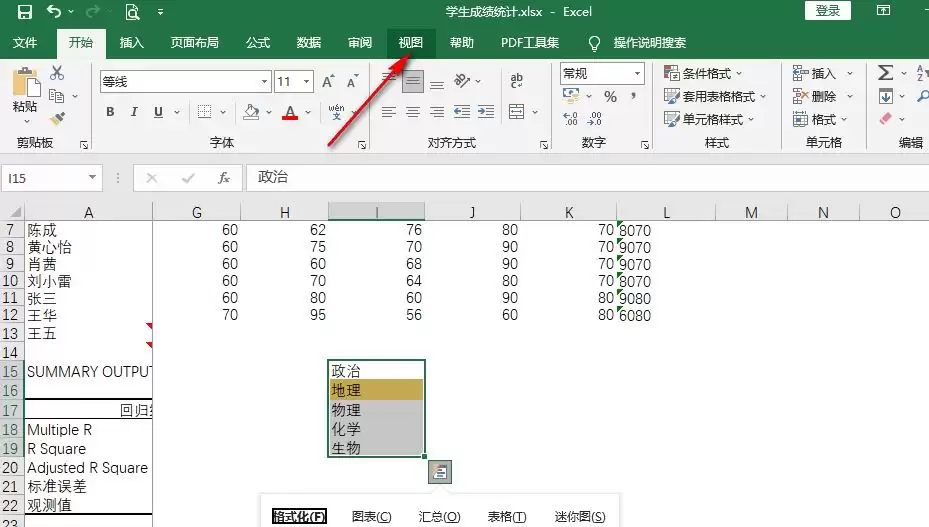This screenshot has width=929, height=527.
Task: Show phonetic guide with the wén icon
Action: point(336,111)
